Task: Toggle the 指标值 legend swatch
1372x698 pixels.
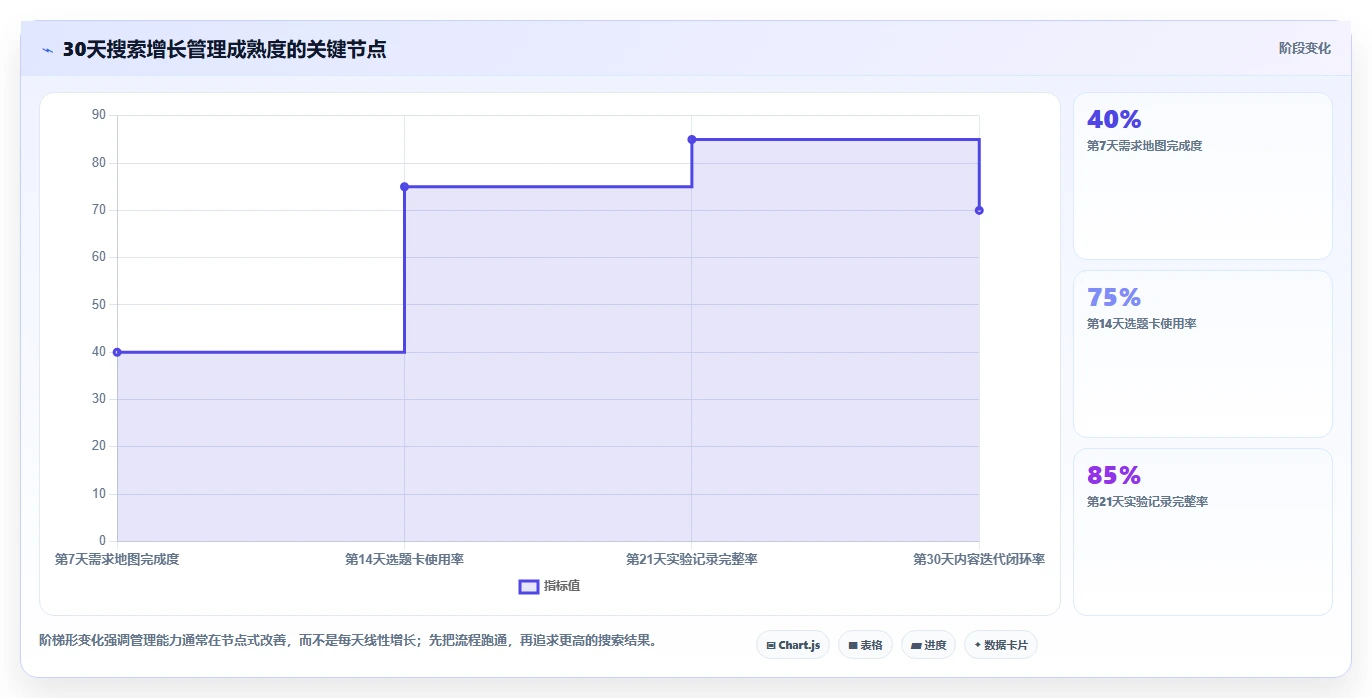Action: point(529,586)
